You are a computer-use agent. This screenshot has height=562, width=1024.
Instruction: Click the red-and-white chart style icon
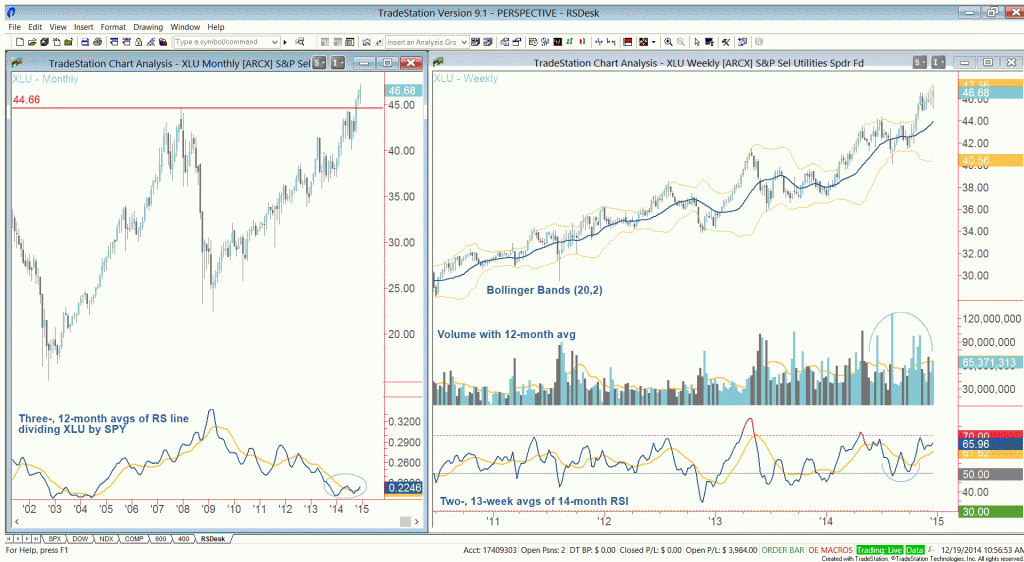click(627, 42)
